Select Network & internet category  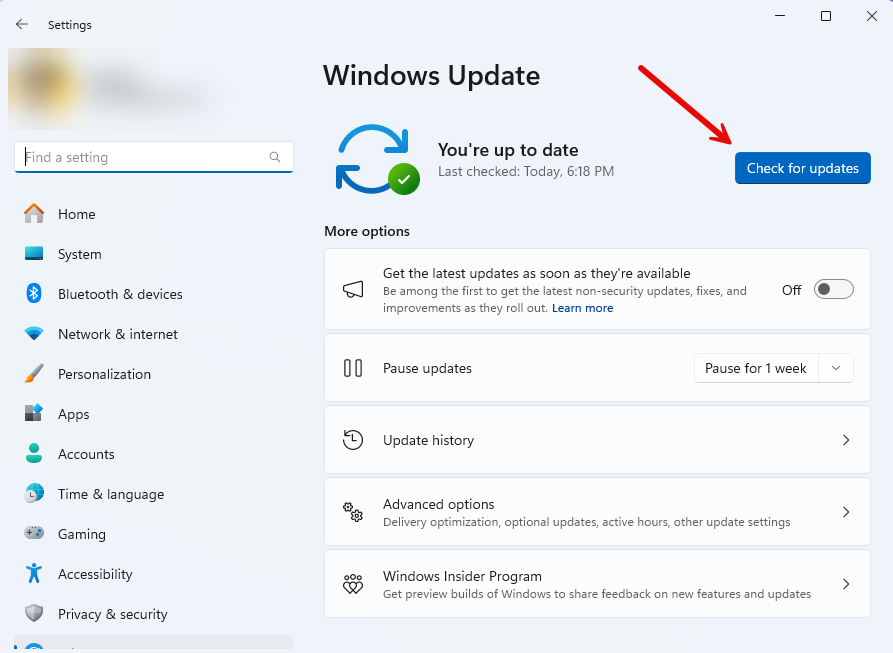[x=154, y=334]
